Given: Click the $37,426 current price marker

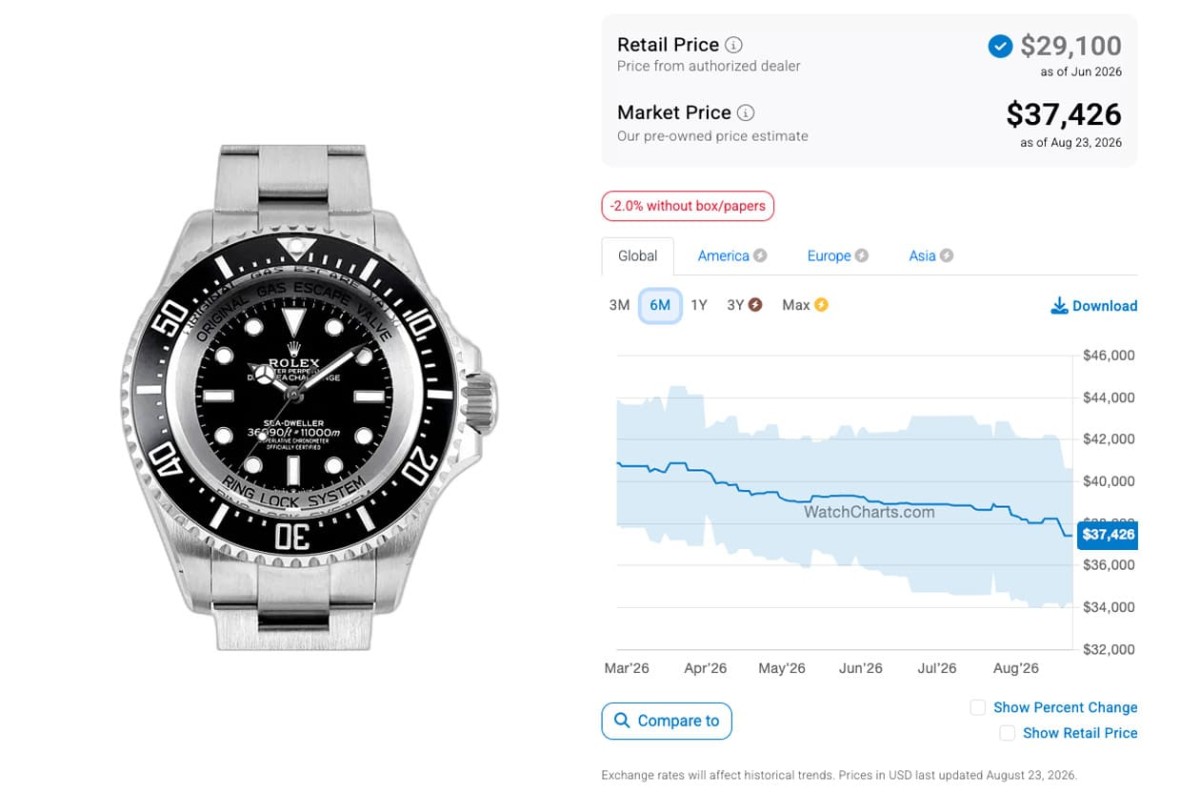Looking at the screenshot, I should tap(1108, 535).
